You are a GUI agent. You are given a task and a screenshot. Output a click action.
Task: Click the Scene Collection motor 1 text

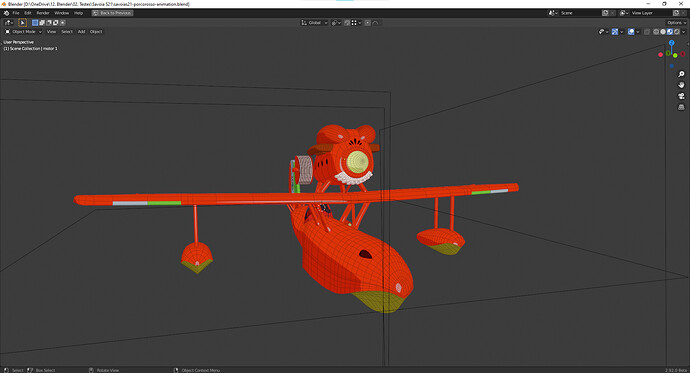point(30,48)
